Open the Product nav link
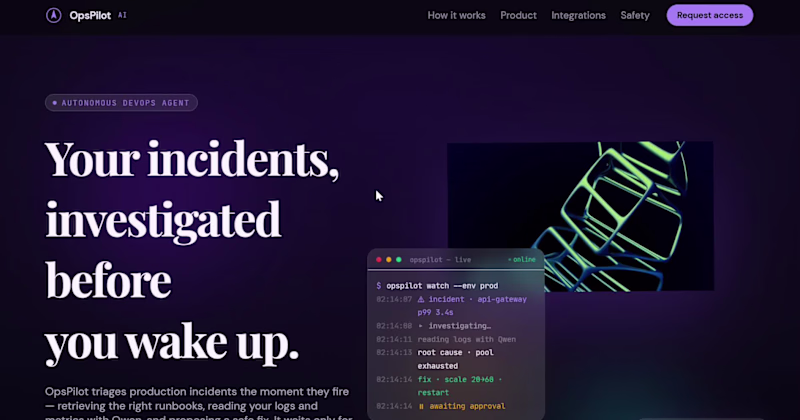 (x=518, y=15)
